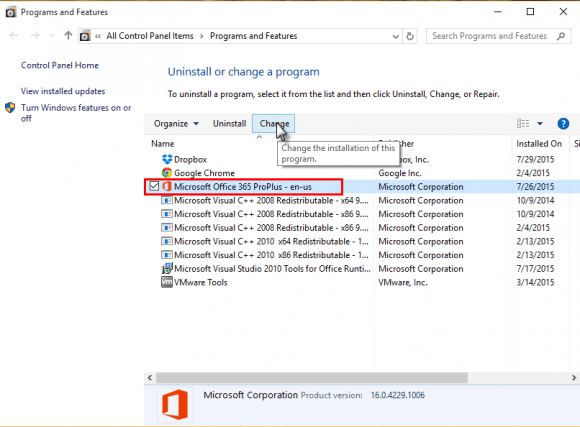Toggle the checkbox for Microsoft Office 365 ProPlus
The height and width of the screenshot is (427, 580).
154,186
